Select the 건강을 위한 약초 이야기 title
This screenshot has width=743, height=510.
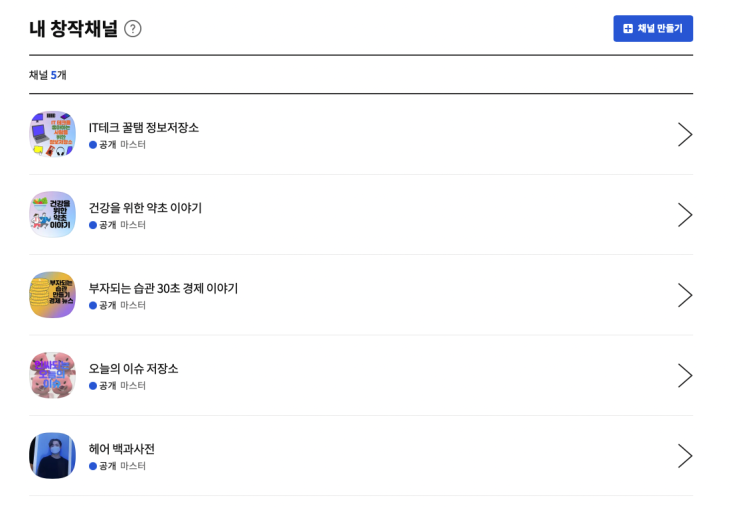(145, 208)
